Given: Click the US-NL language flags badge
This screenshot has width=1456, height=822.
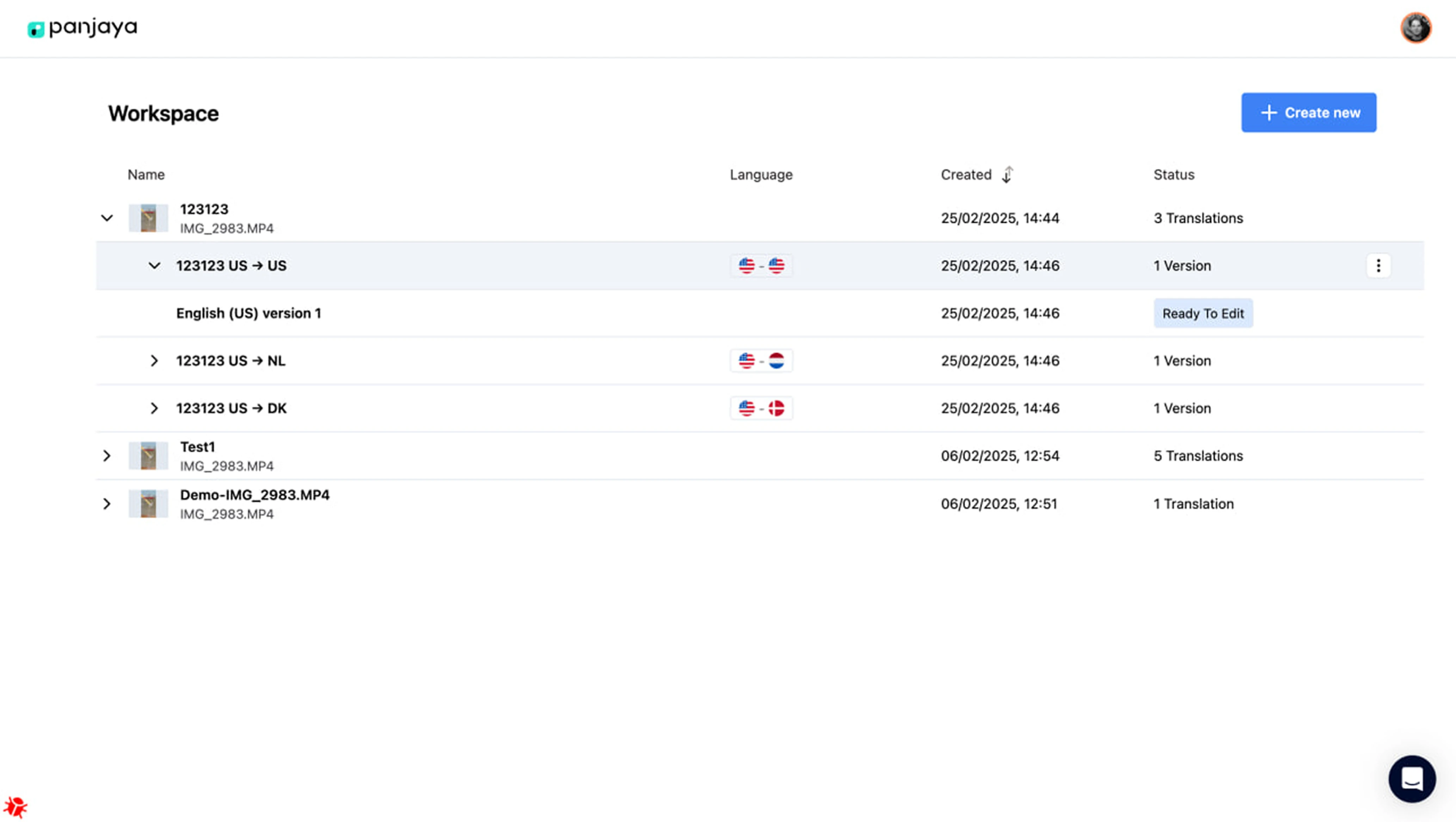Looking at the screenshot, I should point(761,361).
